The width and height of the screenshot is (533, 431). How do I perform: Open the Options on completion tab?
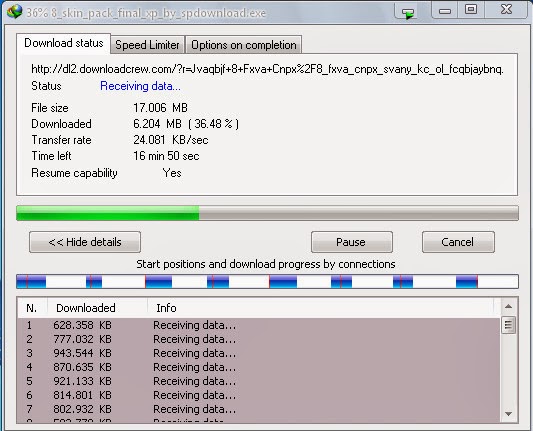point(243,45)
